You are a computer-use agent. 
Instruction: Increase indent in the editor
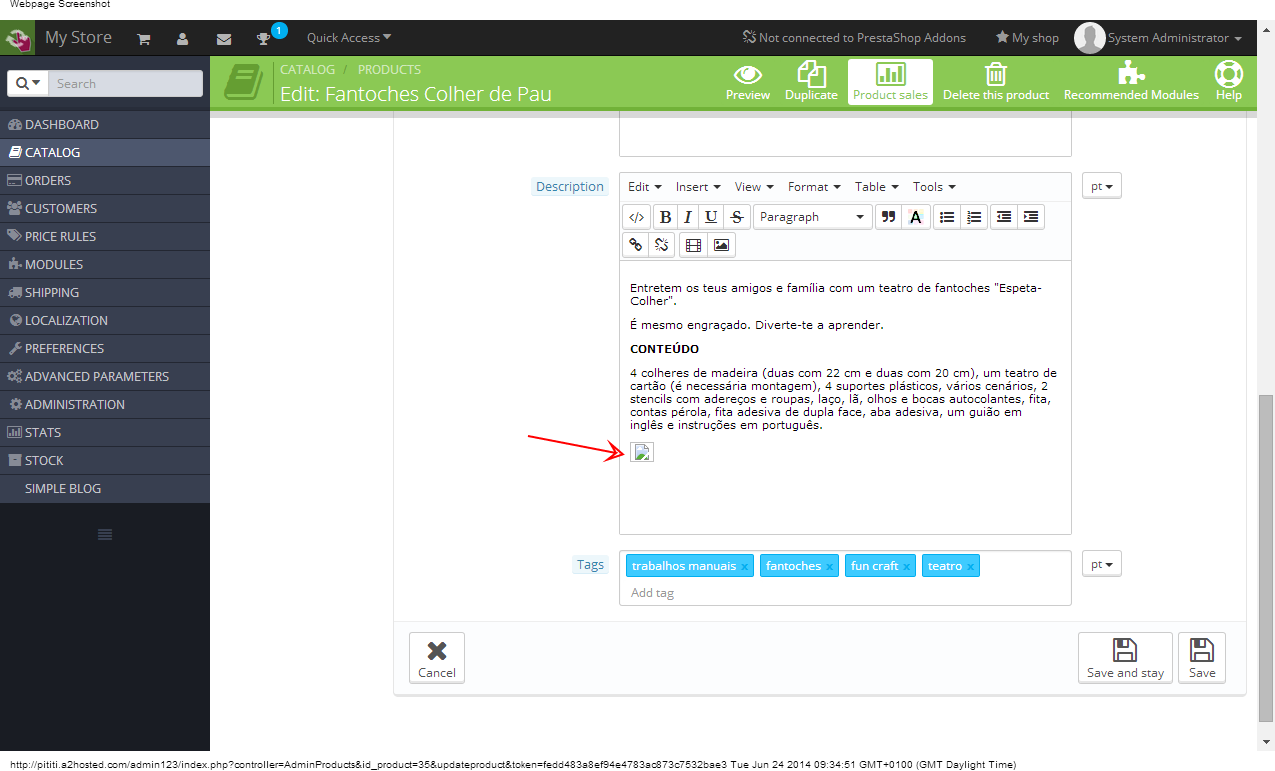[1031, 217]
